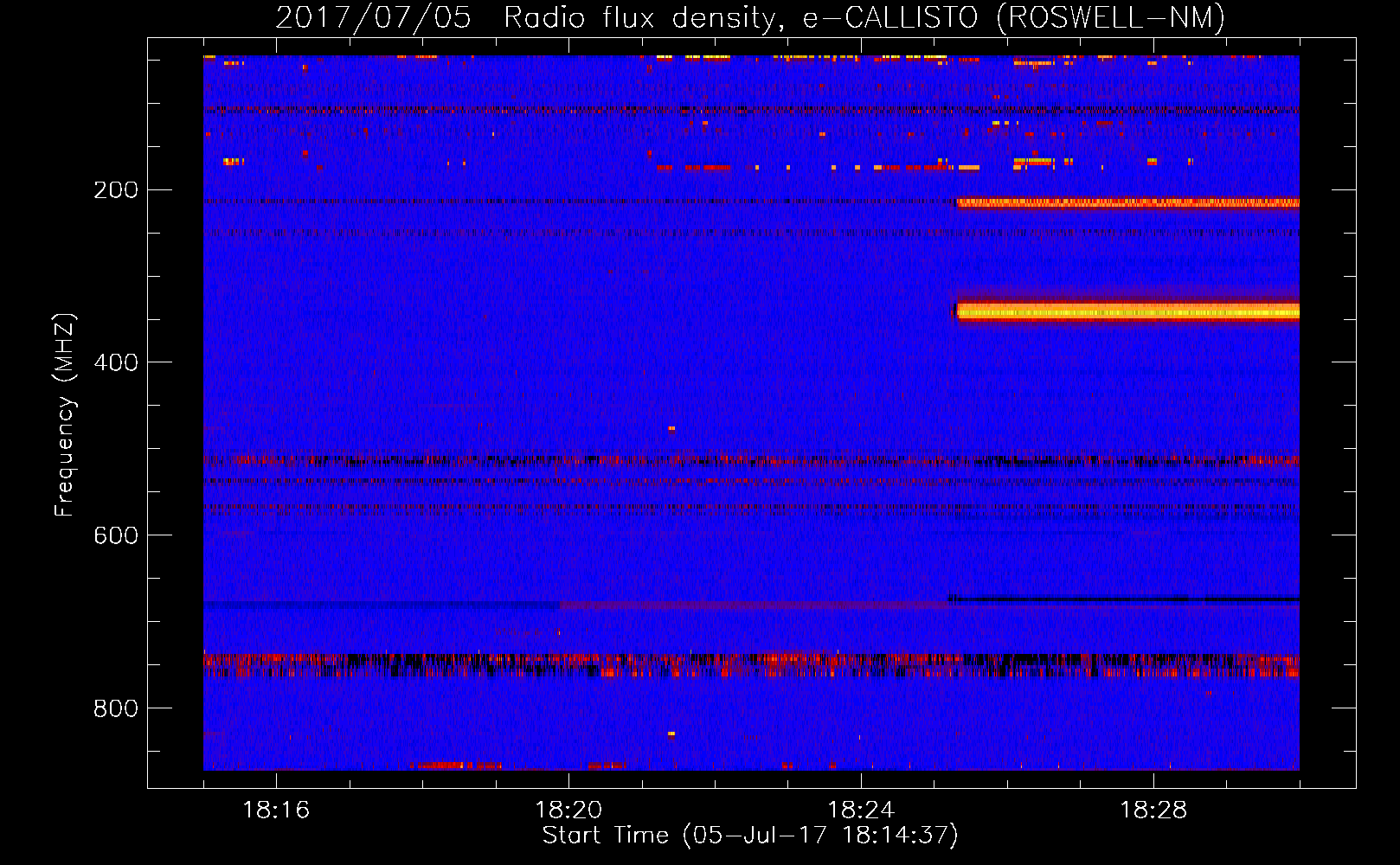Select the '200' frequency axis label

click(x=116, y=190)
